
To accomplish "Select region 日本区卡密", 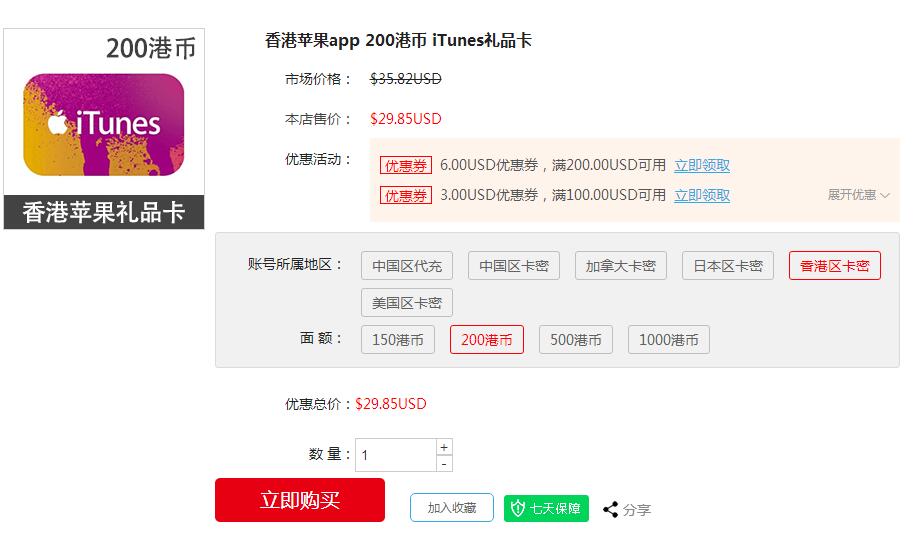I will point(728,266).
